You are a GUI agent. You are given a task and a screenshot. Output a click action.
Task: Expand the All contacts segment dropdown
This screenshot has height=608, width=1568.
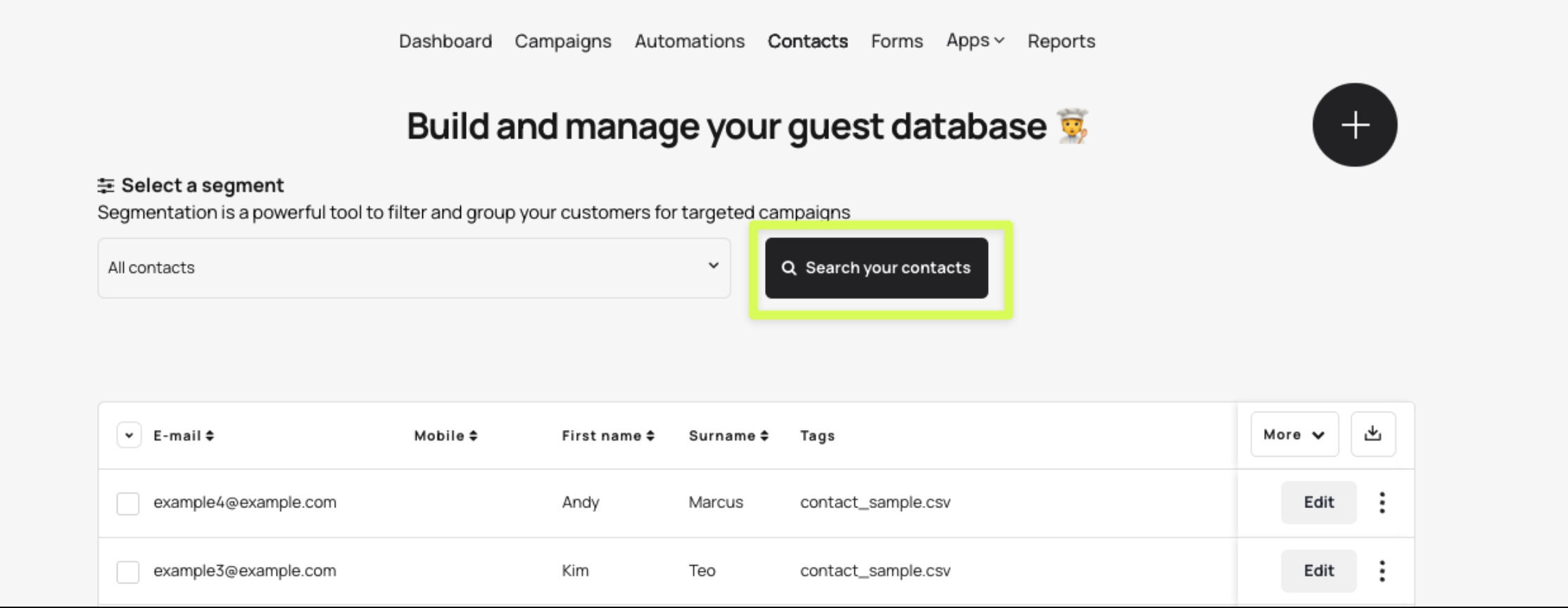coord(414,267)
